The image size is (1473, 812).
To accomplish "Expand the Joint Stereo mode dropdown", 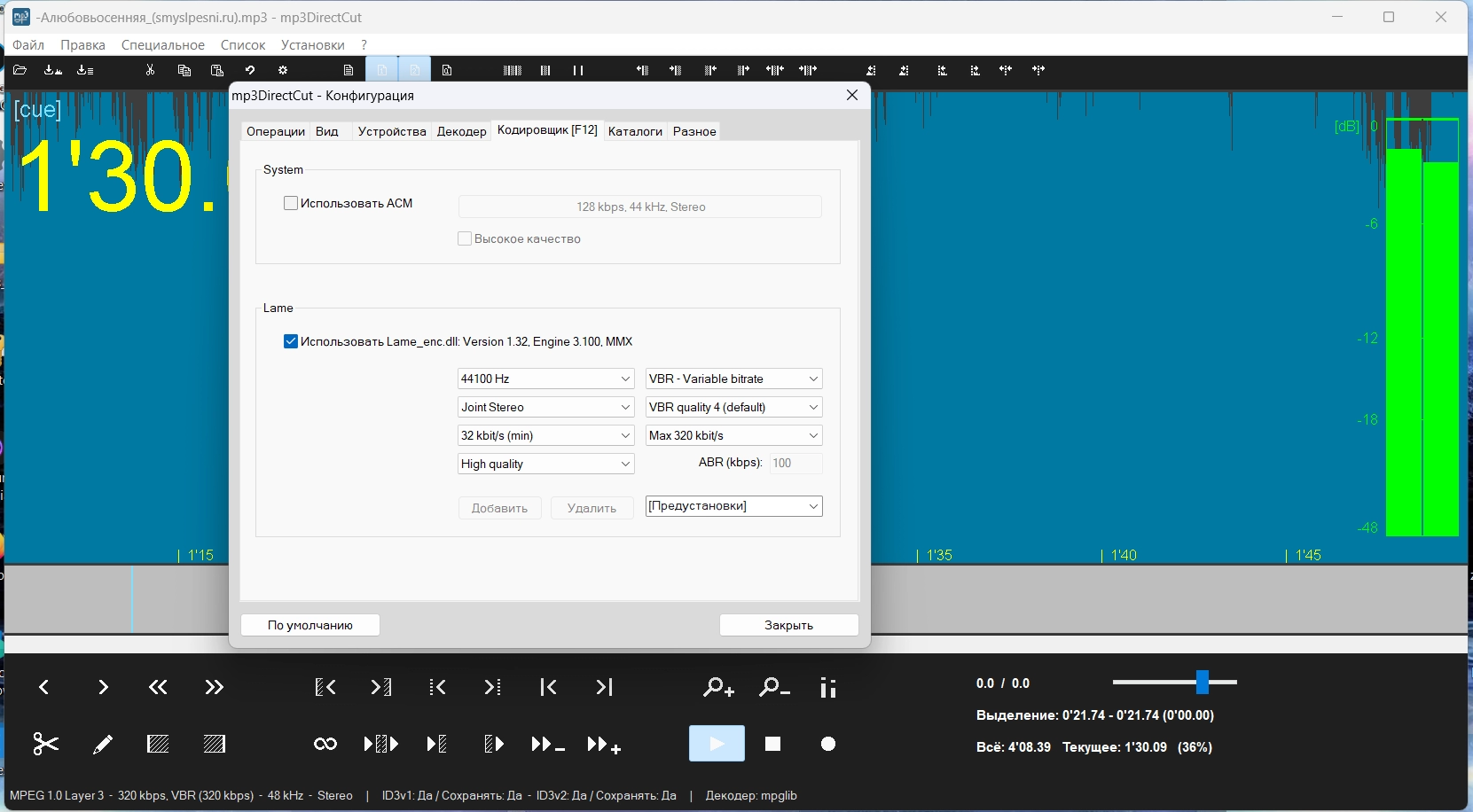I will tap(545, 407).
